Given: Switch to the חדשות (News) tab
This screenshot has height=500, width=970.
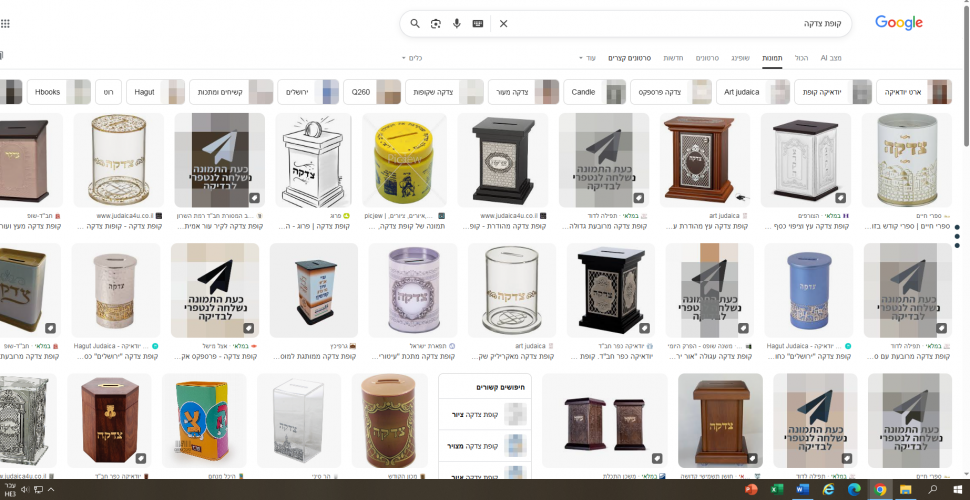Looking at the screenshot, I should 674,58.
